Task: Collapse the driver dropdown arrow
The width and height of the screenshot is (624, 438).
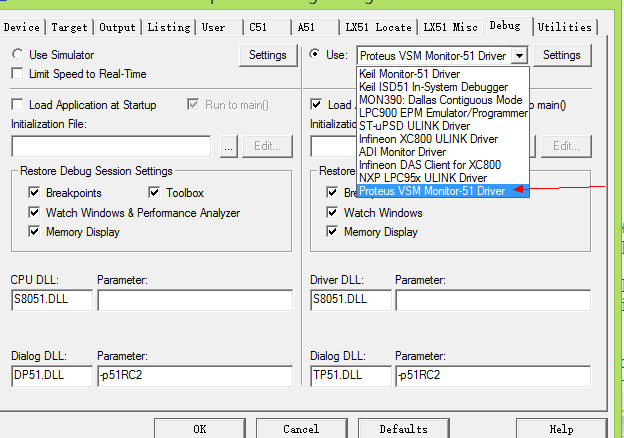Action: tap(519, 55)
